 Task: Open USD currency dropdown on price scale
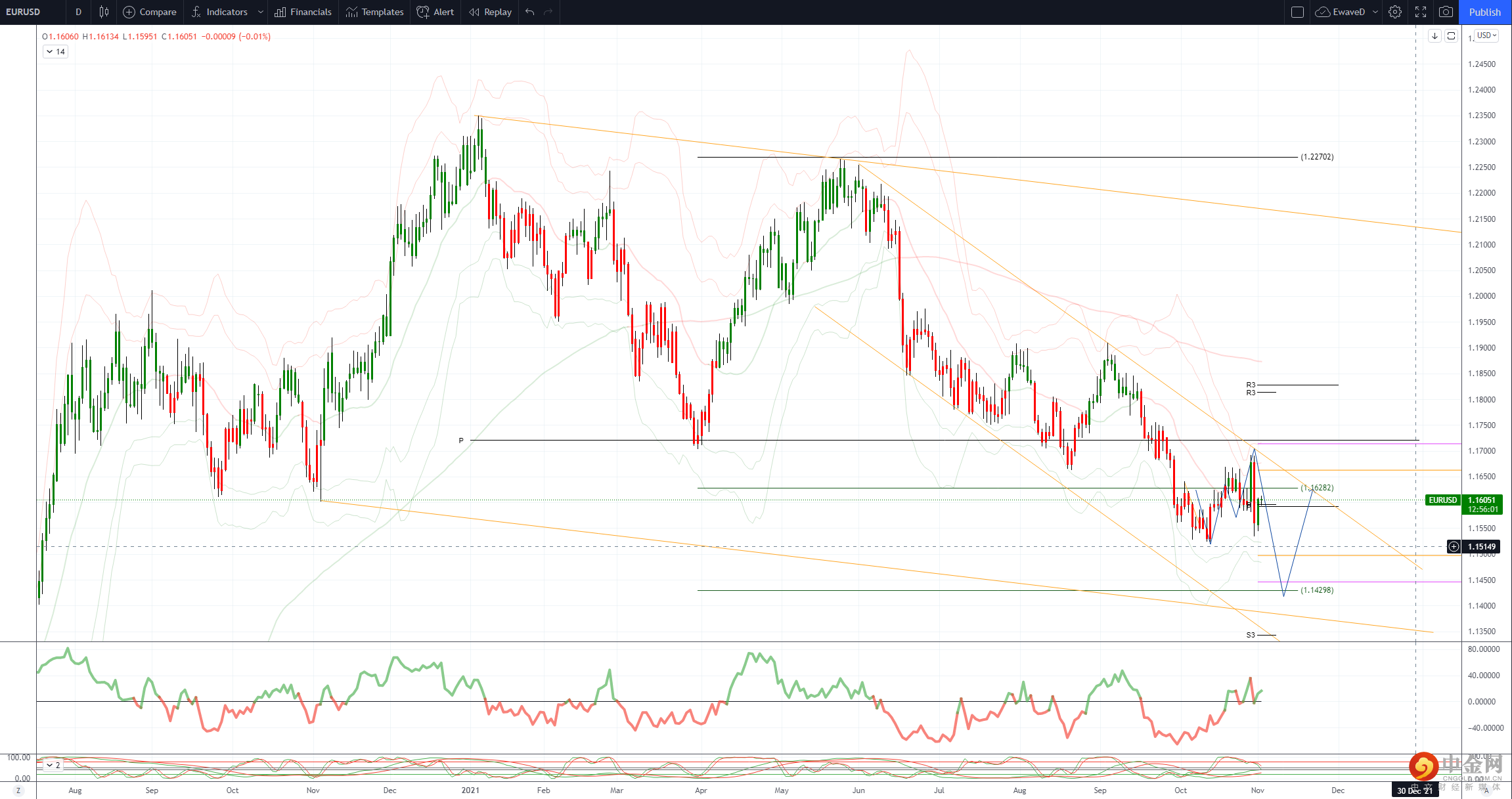[x=1486, y=35]
